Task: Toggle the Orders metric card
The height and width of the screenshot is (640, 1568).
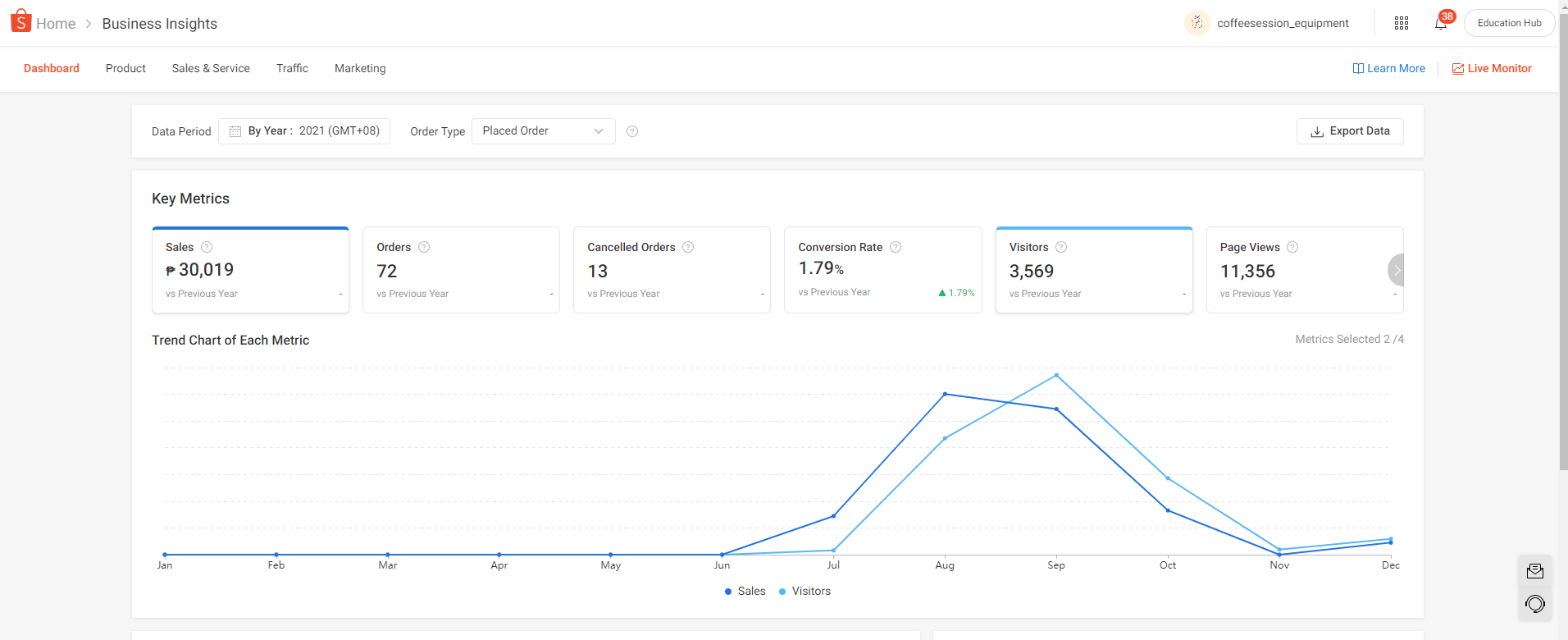Action: coord(461,270)
